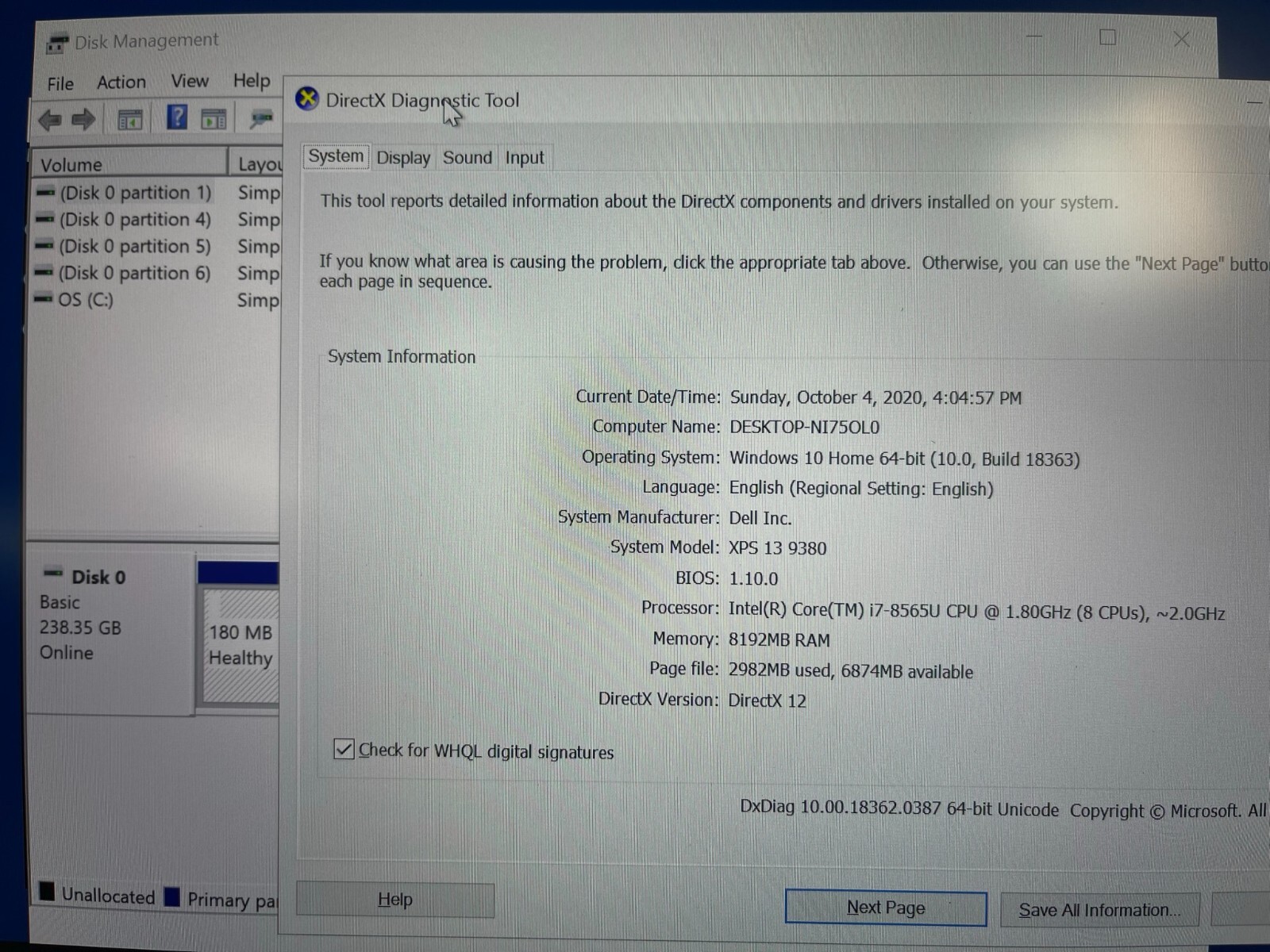
Task: Open the Help menu in Disk Management
Action: [252, 80]
